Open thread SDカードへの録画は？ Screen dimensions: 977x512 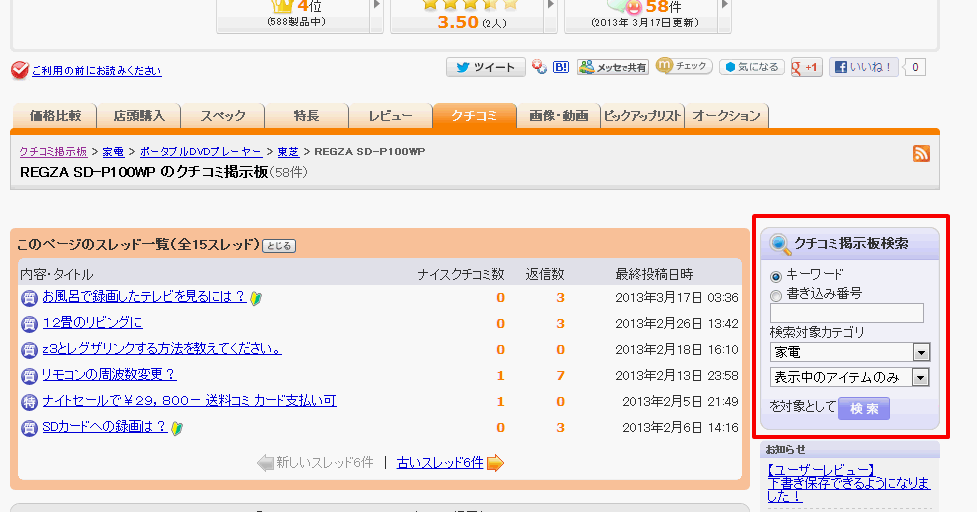point(105,427)
